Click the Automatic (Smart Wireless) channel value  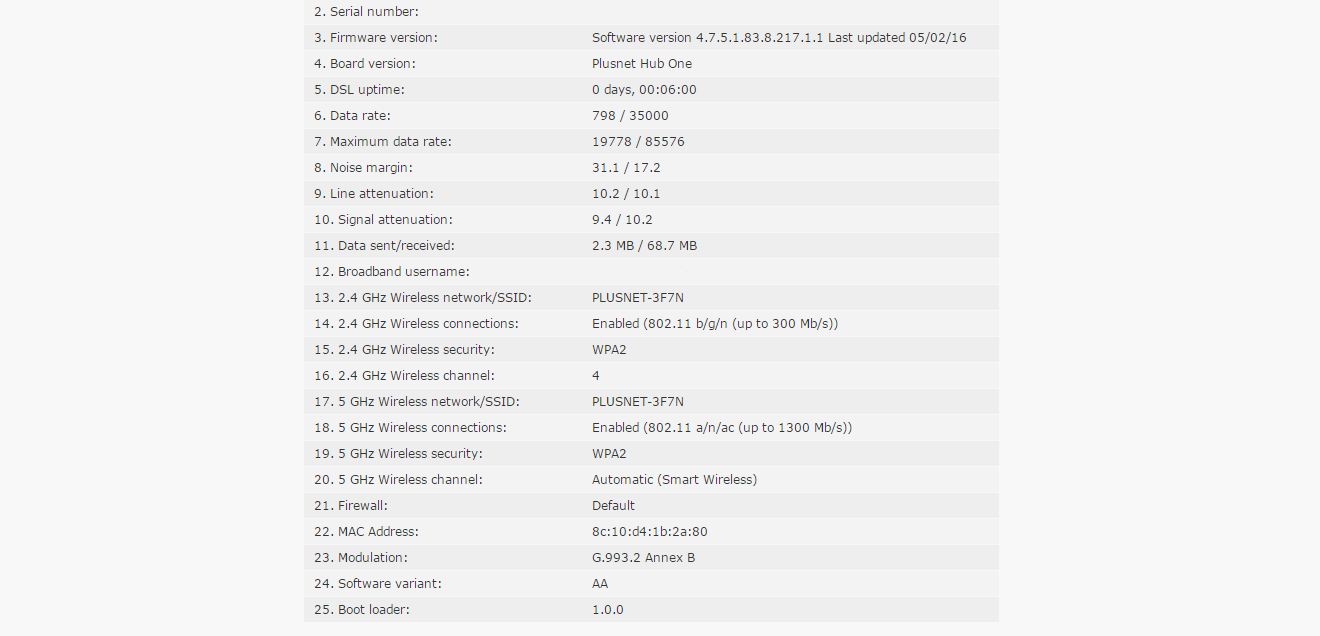[x=674, y=480]
